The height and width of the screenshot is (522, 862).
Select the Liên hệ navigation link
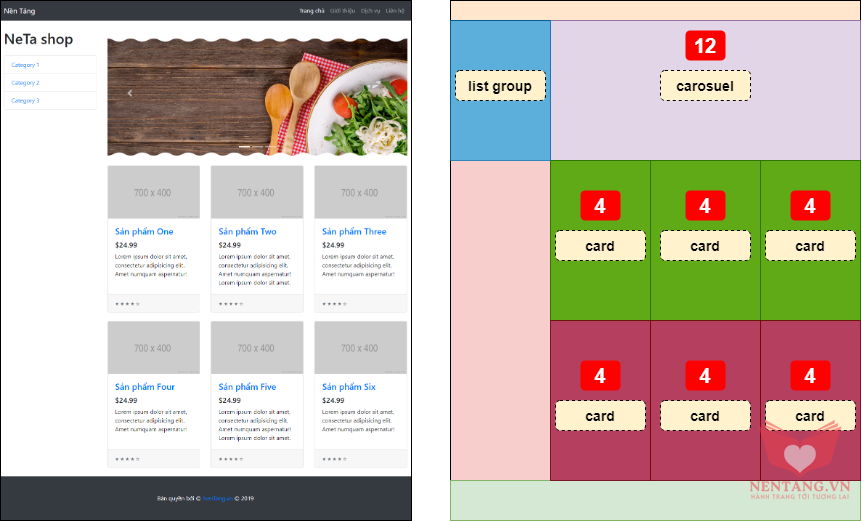[x=396, y=10]
